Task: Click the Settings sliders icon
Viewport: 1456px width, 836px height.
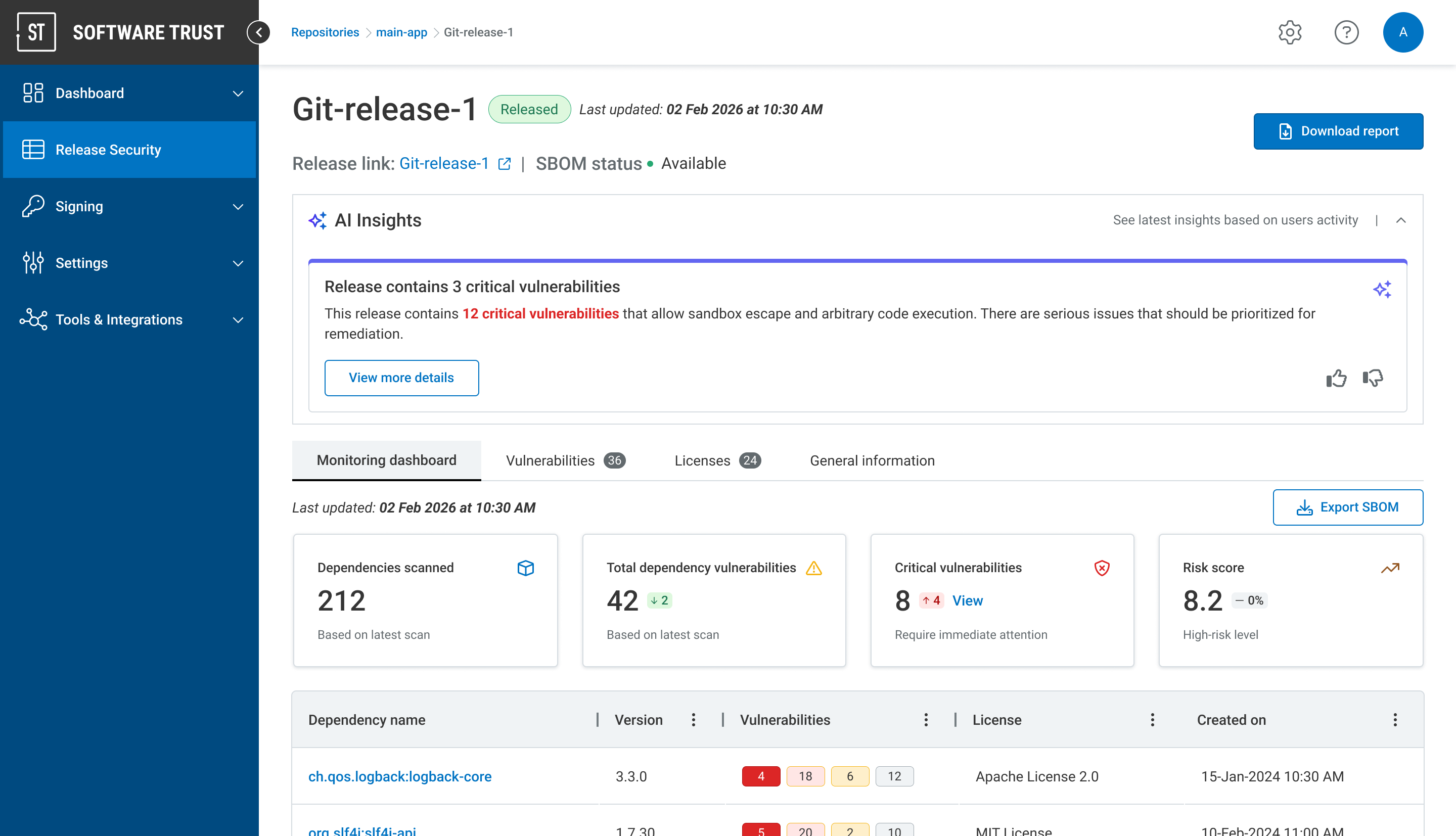Action: pyautogui.click(x=33, y=263)
